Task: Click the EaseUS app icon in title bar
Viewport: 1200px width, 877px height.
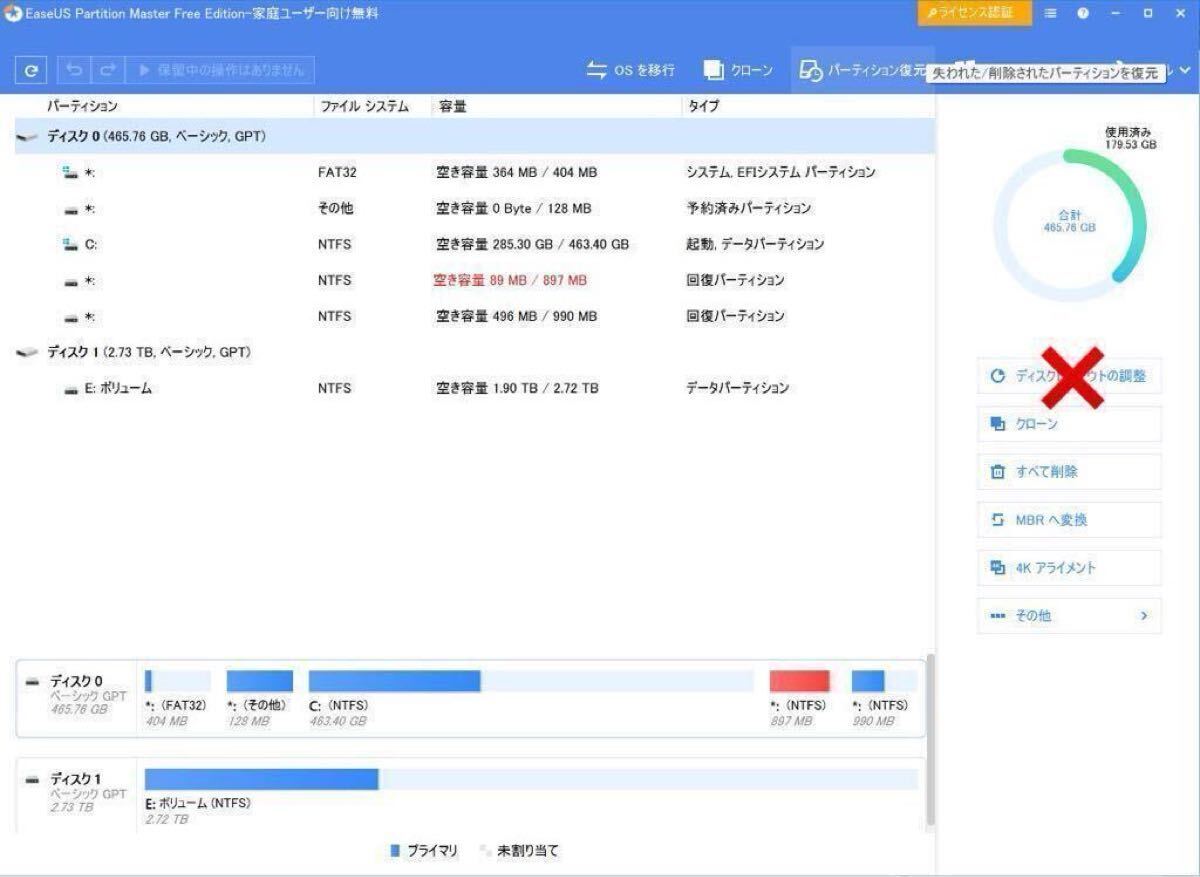Action: tap(12, 13)
